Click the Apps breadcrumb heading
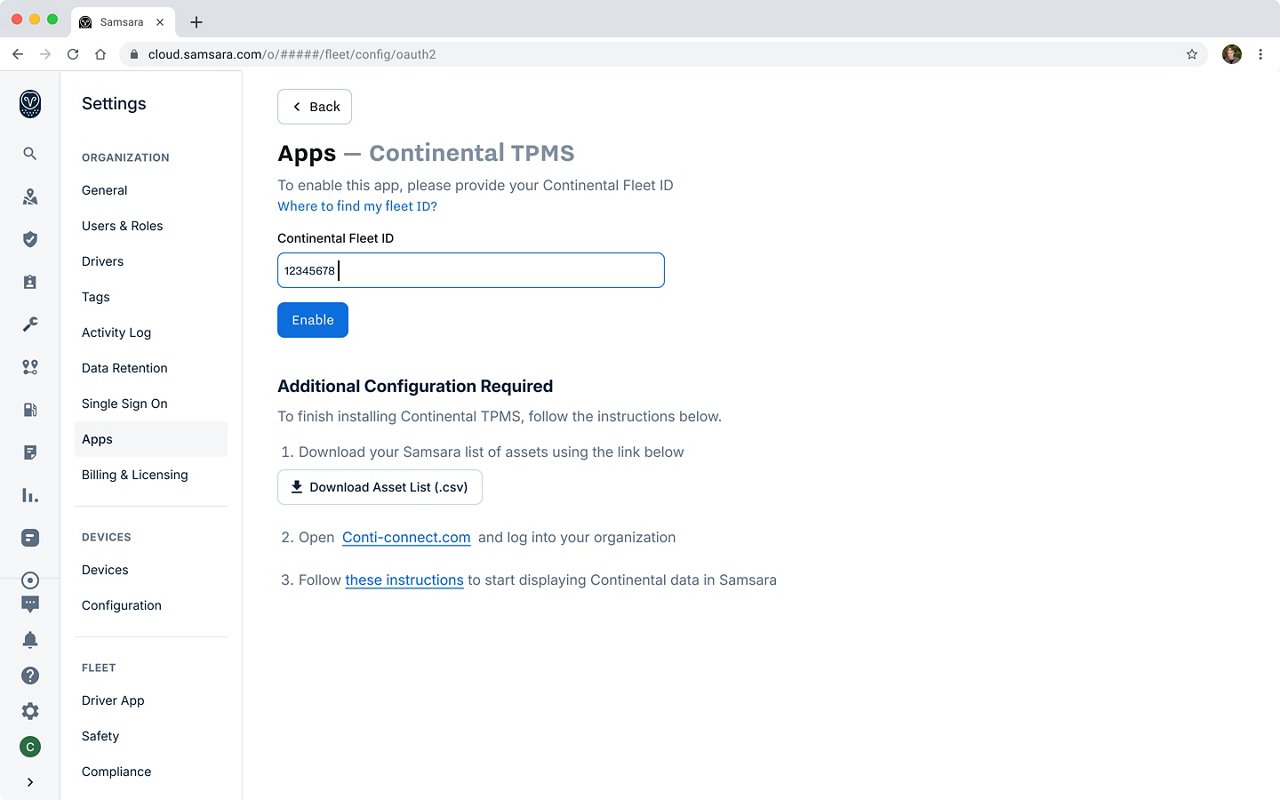 click(x=307, y=153)
